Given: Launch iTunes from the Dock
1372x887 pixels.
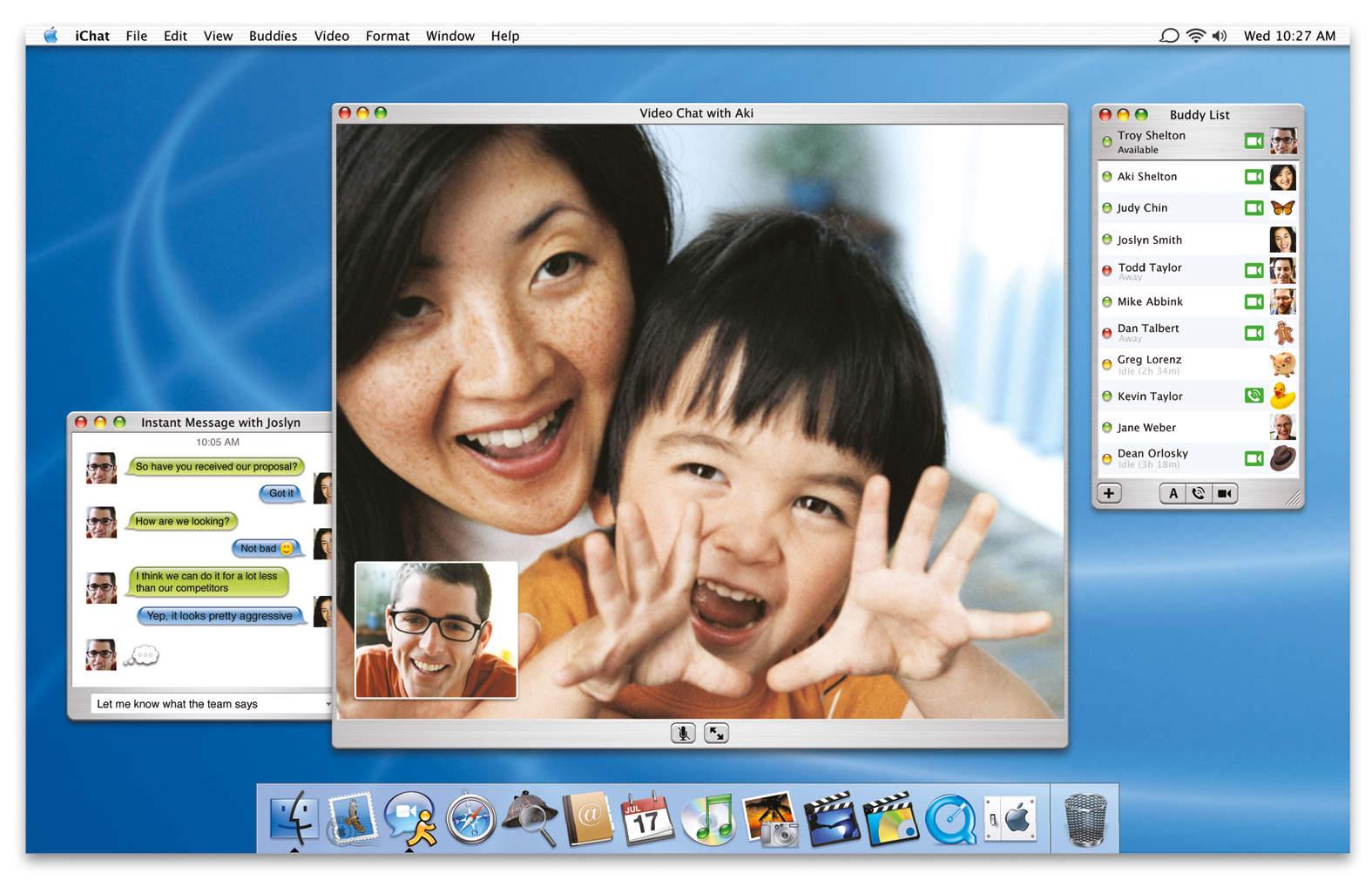Looking at the screenshot, I should [x=708, y=819].
